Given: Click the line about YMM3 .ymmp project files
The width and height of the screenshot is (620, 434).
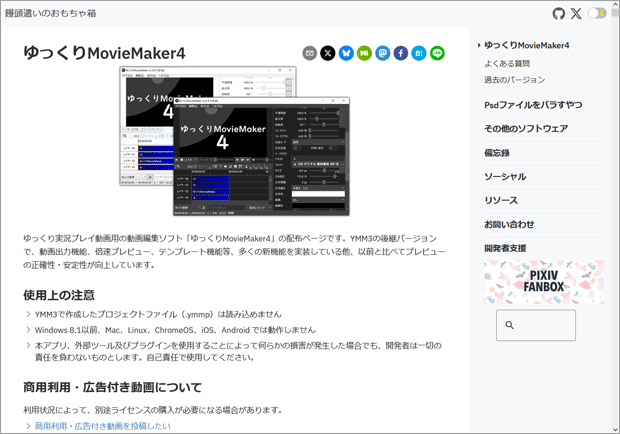Looking at the screenshot, I should pyautogui.click(x=158, y=314).
